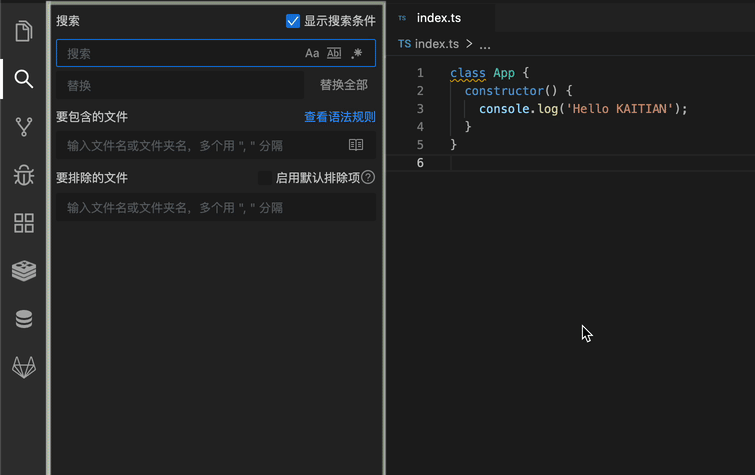Open the Source Control branch icon
Image resolution: width=755 pixels, height=475 pixels.
tap(24, 127)
